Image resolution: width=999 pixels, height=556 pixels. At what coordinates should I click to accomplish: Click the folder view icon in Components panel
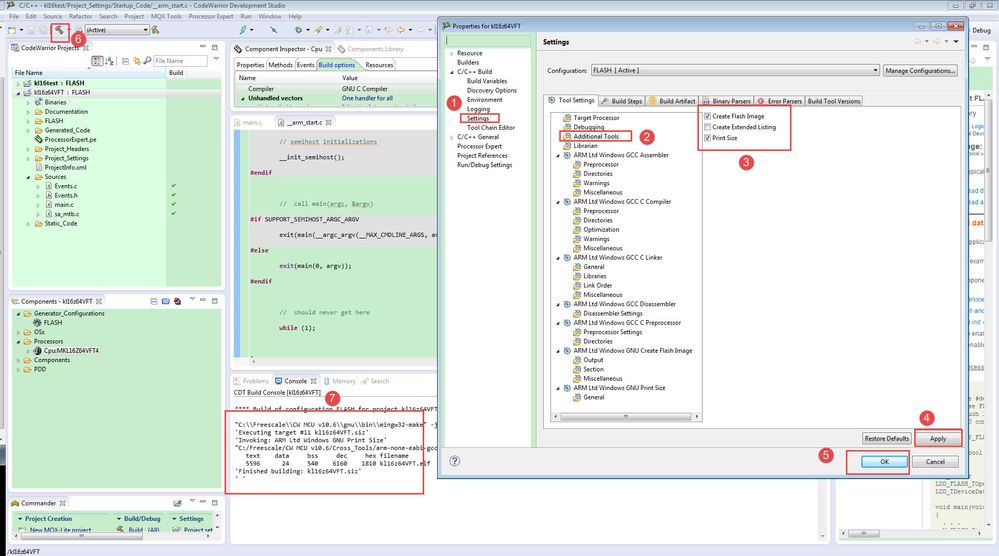[x=166, y=301]
